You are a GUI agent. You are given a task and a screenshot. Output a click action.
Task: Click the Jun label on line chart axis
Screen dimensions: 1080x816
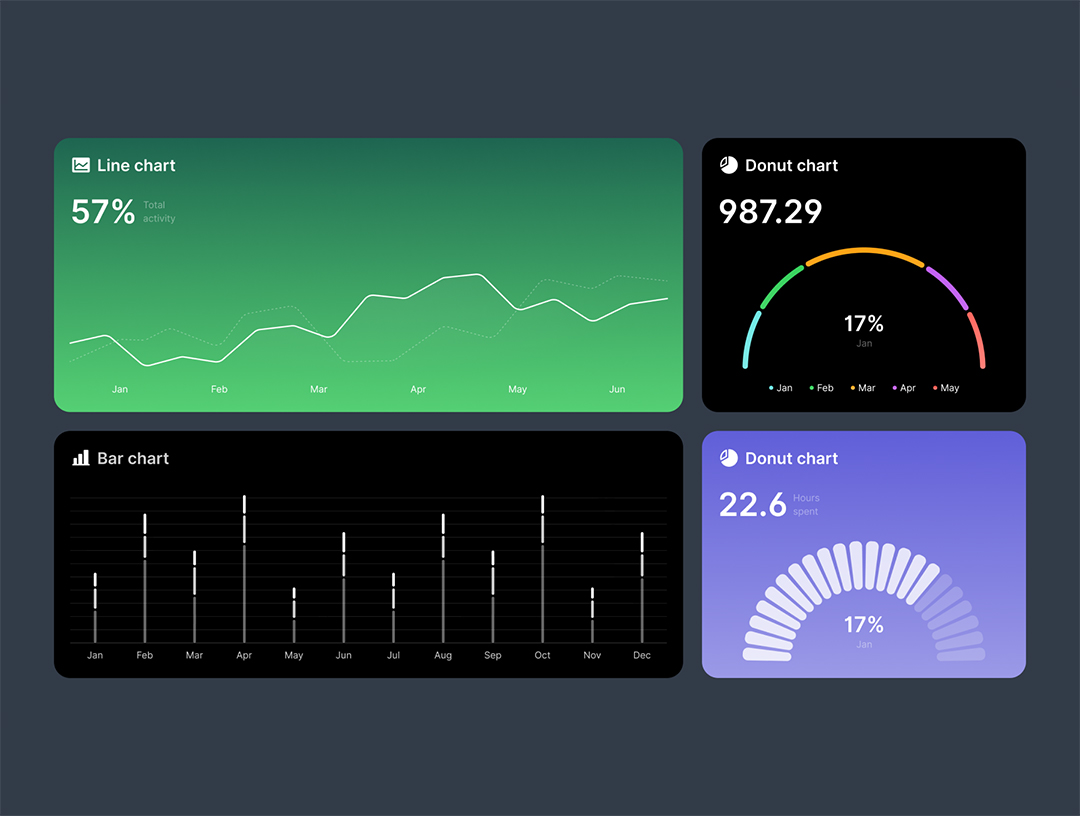tap(617, 389)
